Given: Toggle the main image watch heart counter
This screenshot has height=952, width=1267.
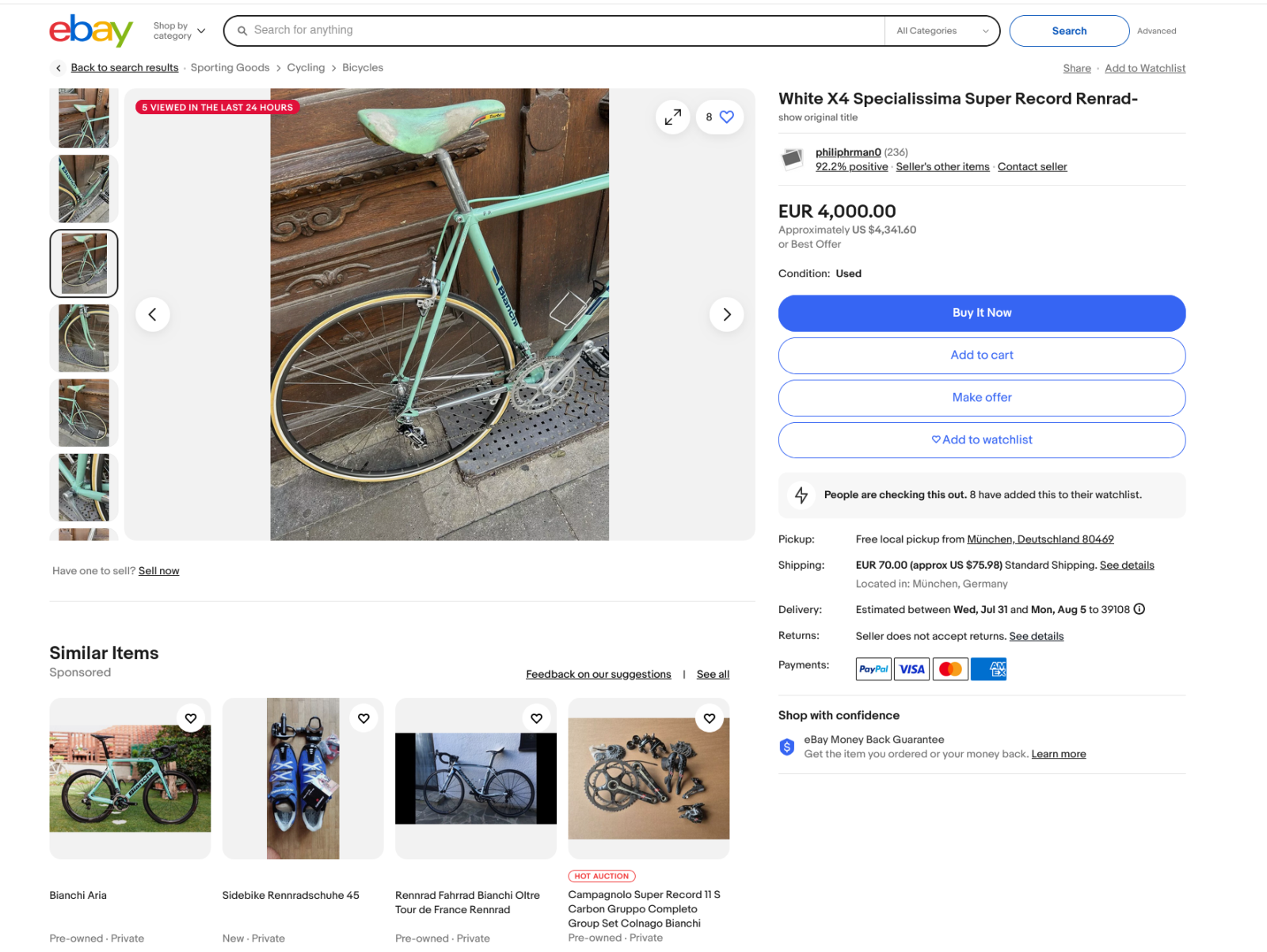Looking at the screenshot, I should point(719,117).
